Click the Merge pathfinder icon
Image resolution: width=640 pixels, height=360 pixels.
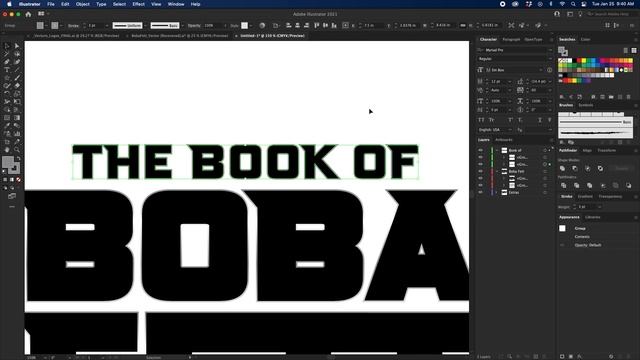click(589, 185)
